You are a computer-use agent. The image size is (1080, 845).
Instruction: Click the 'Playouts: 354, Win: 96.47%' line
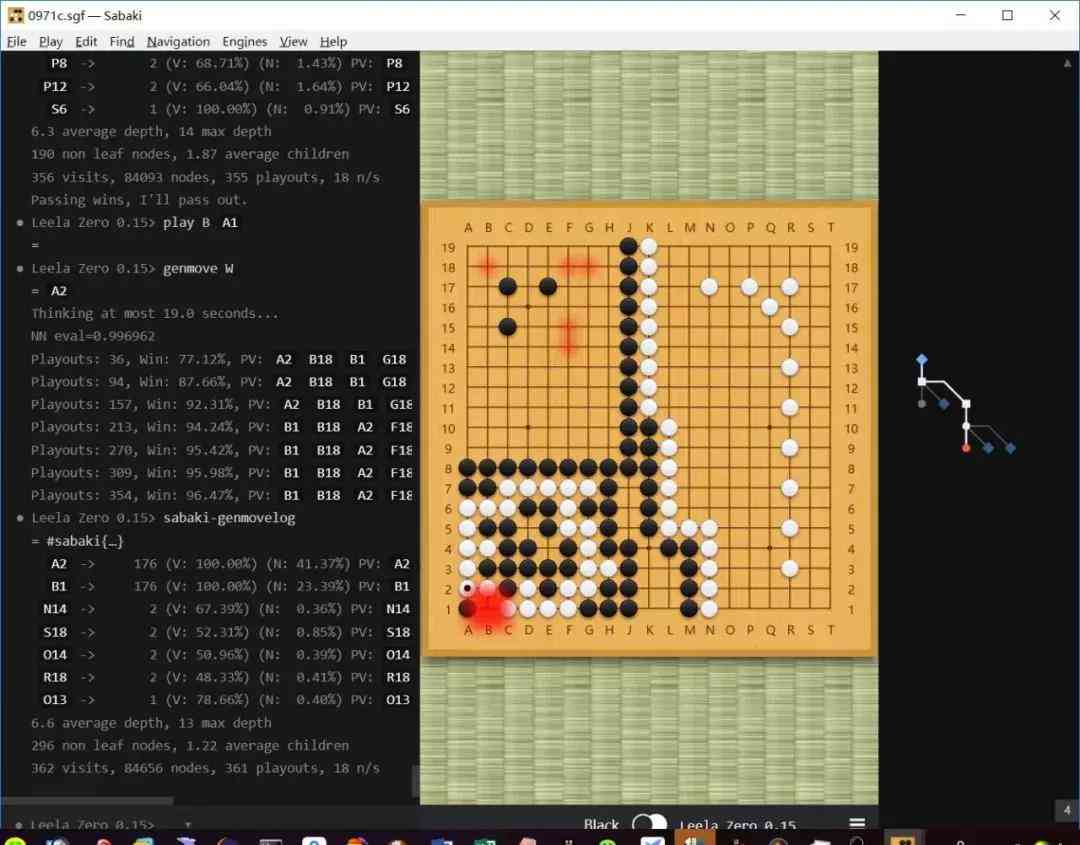[221, 495]
